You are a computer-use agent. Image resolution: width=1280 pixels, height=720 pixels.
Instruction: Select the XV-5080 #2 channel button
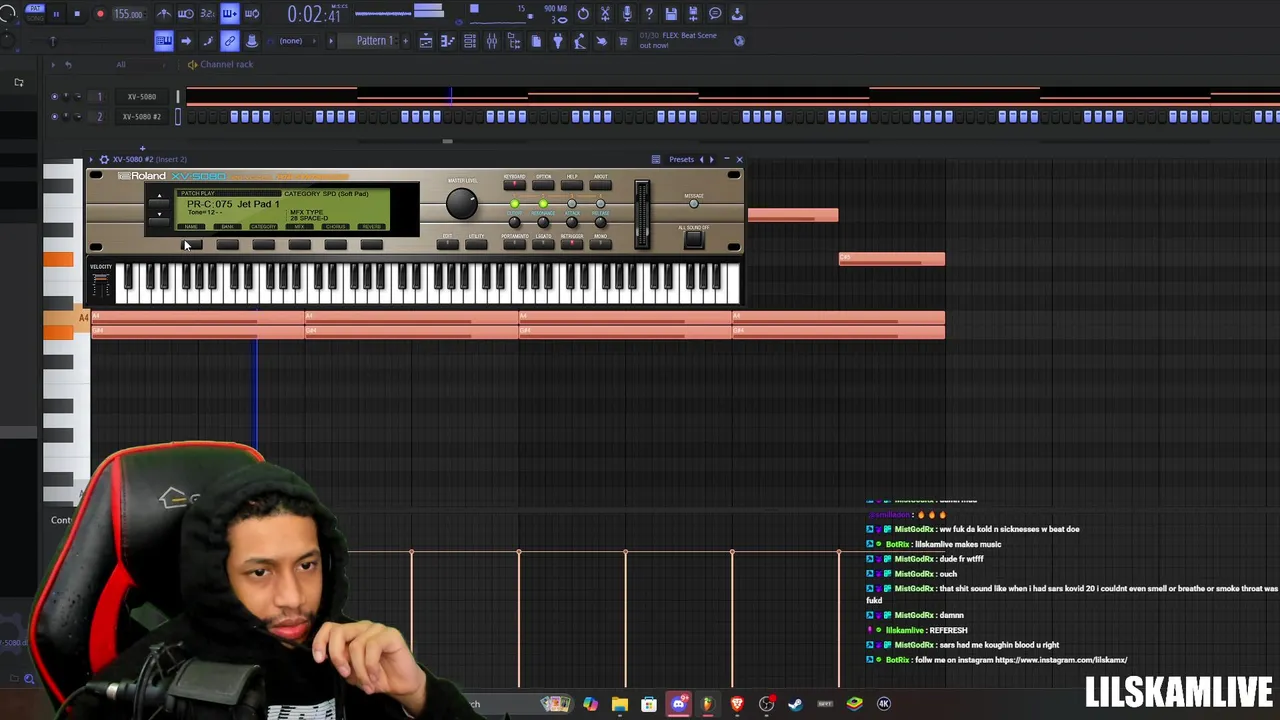coord(141,117)
